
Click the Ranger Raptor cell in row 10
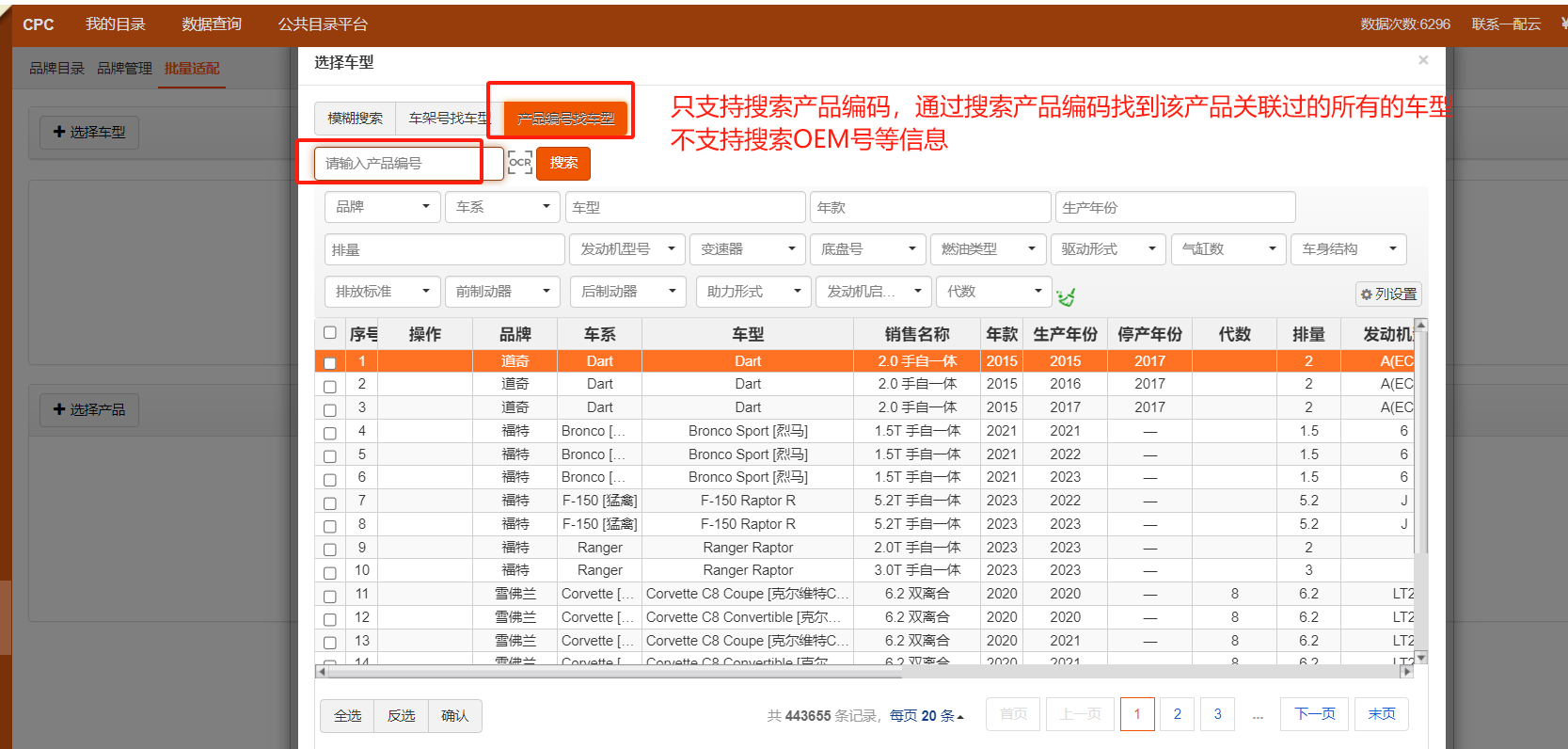(x=748, y=570)
